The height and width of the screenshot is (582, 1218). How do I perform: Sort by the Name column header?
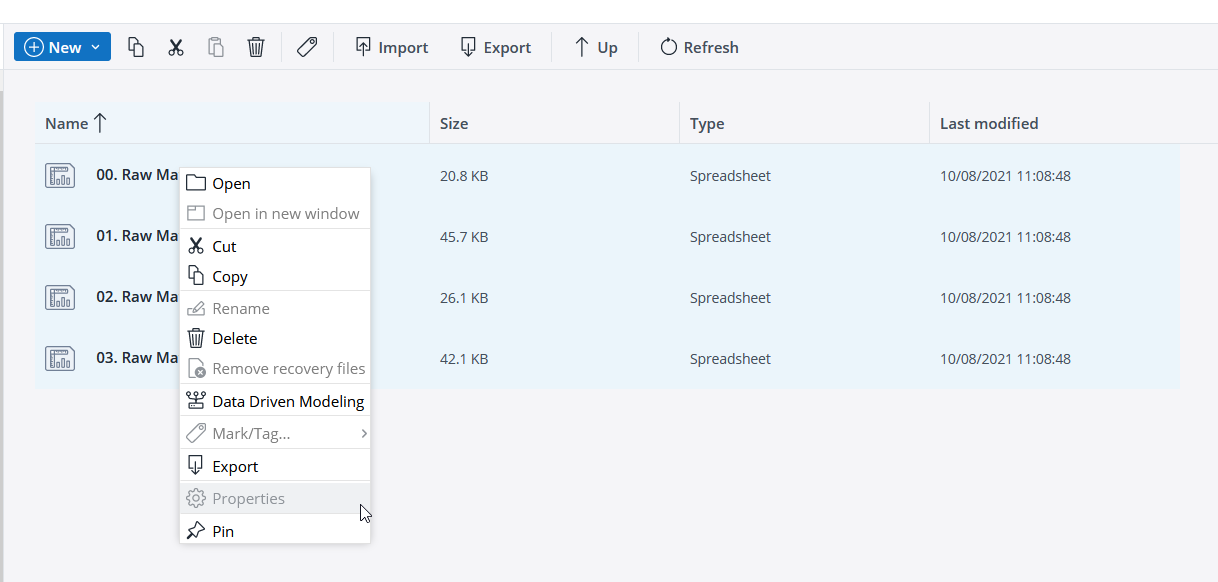[67, 124]
